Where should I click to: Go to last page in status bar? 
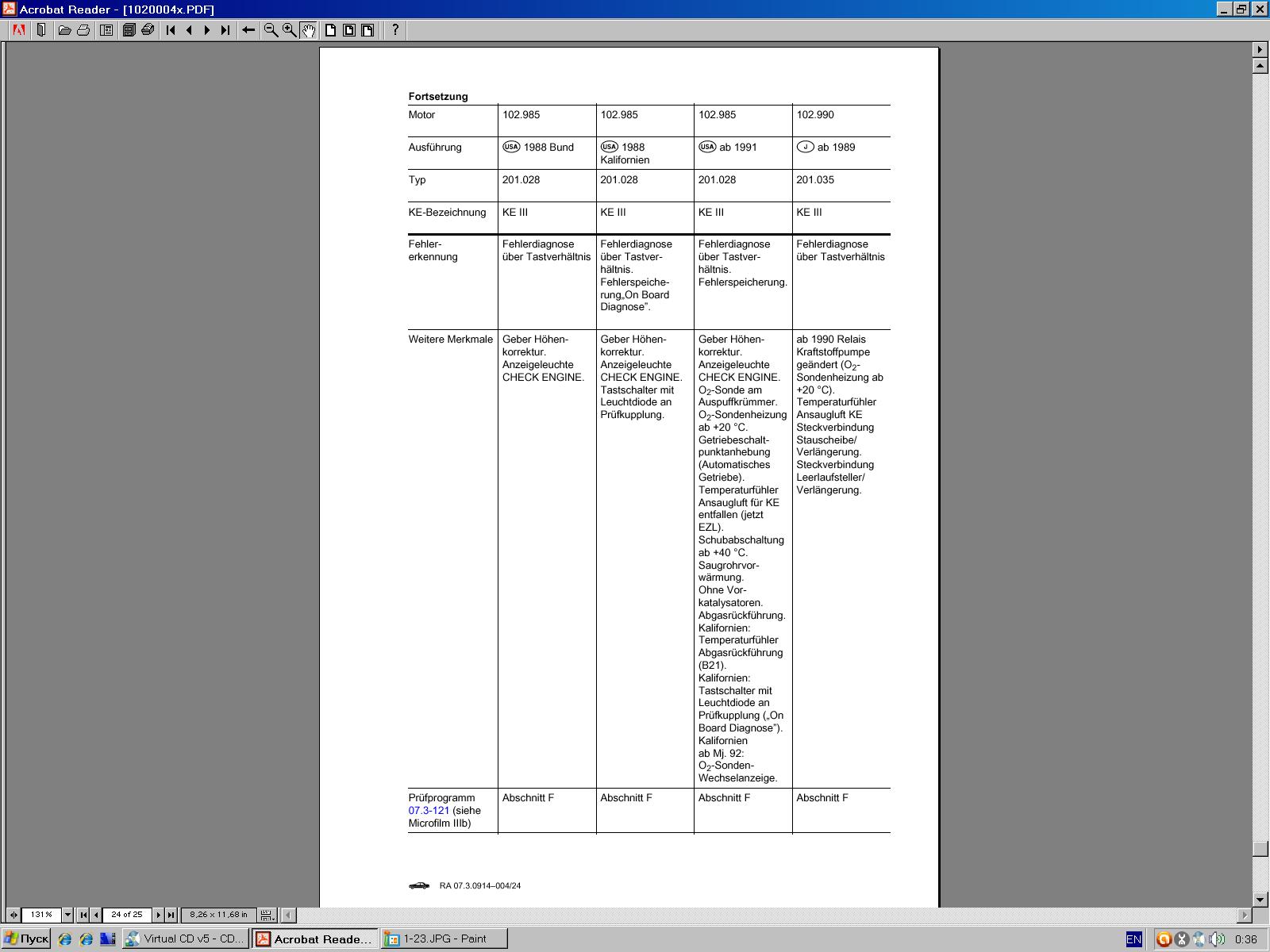[171, 915]
